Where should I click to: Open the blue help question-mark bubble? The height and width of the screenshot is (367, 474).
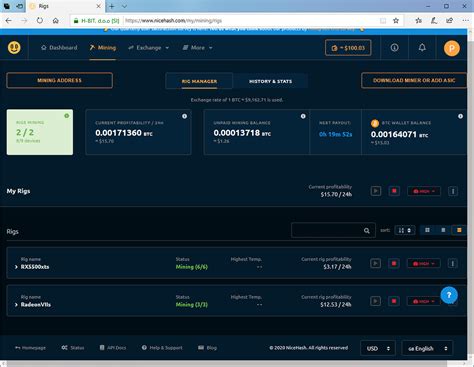click(449, 295)
